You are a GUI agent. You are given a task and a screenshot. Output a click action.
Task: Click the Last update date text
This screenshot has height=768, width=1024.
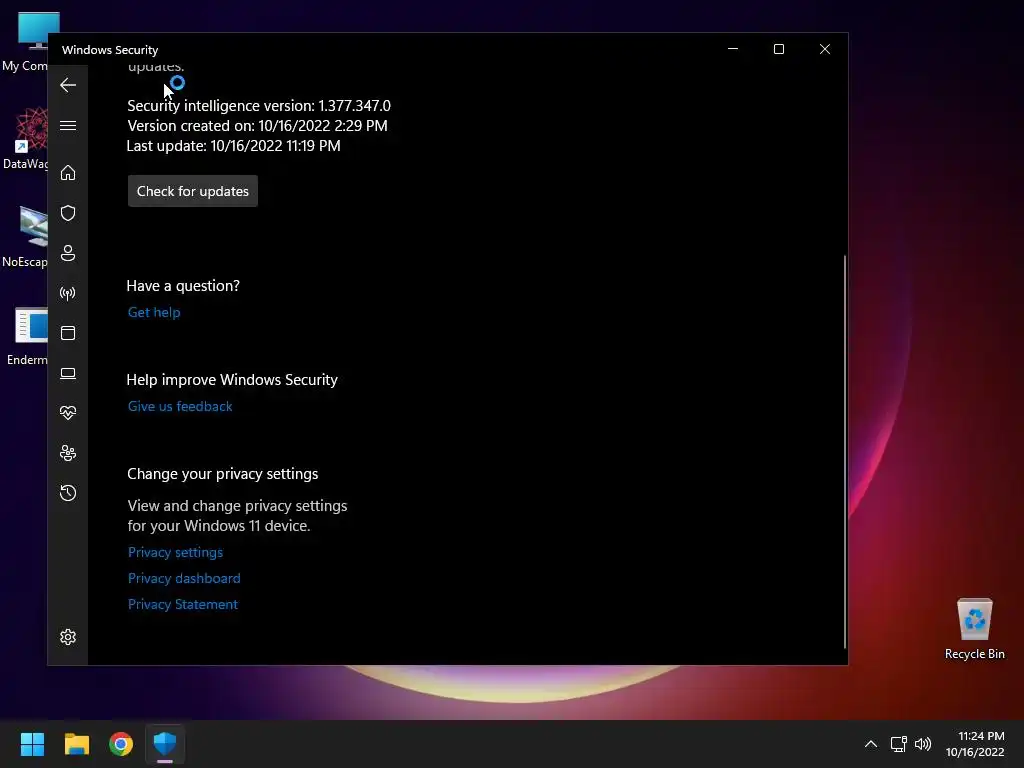(233, 146)
